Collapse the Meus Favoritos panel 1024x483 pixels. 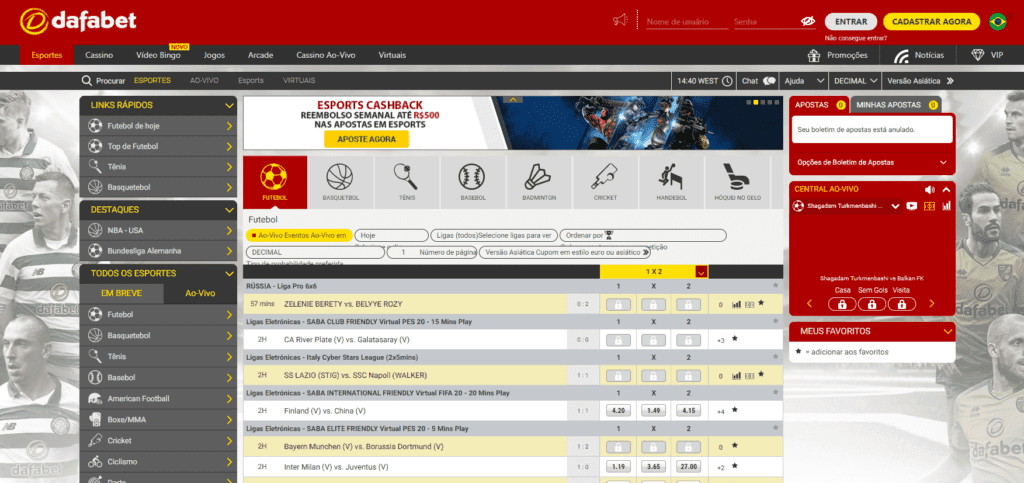click(947, 332)
